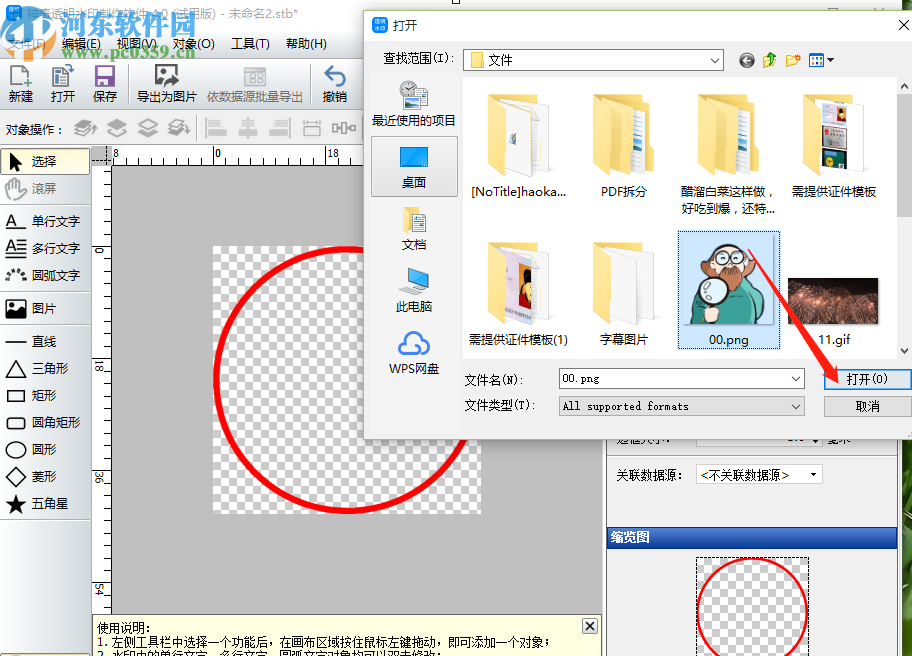The width and height of the screenshot is (912, 656).
Task: Select the 矩形 rectangle tool
Action: [x=45, y=395]
